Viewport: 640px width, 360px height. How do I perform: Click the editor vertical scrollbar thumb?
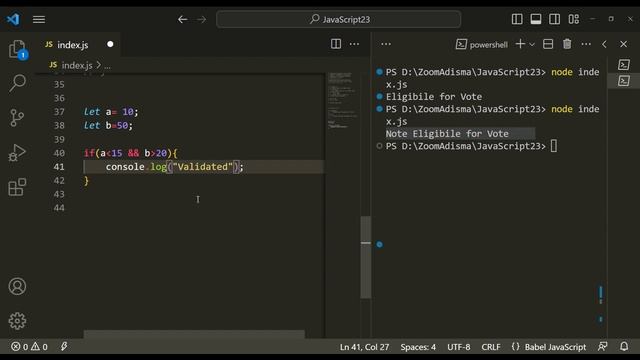(366, 257)
